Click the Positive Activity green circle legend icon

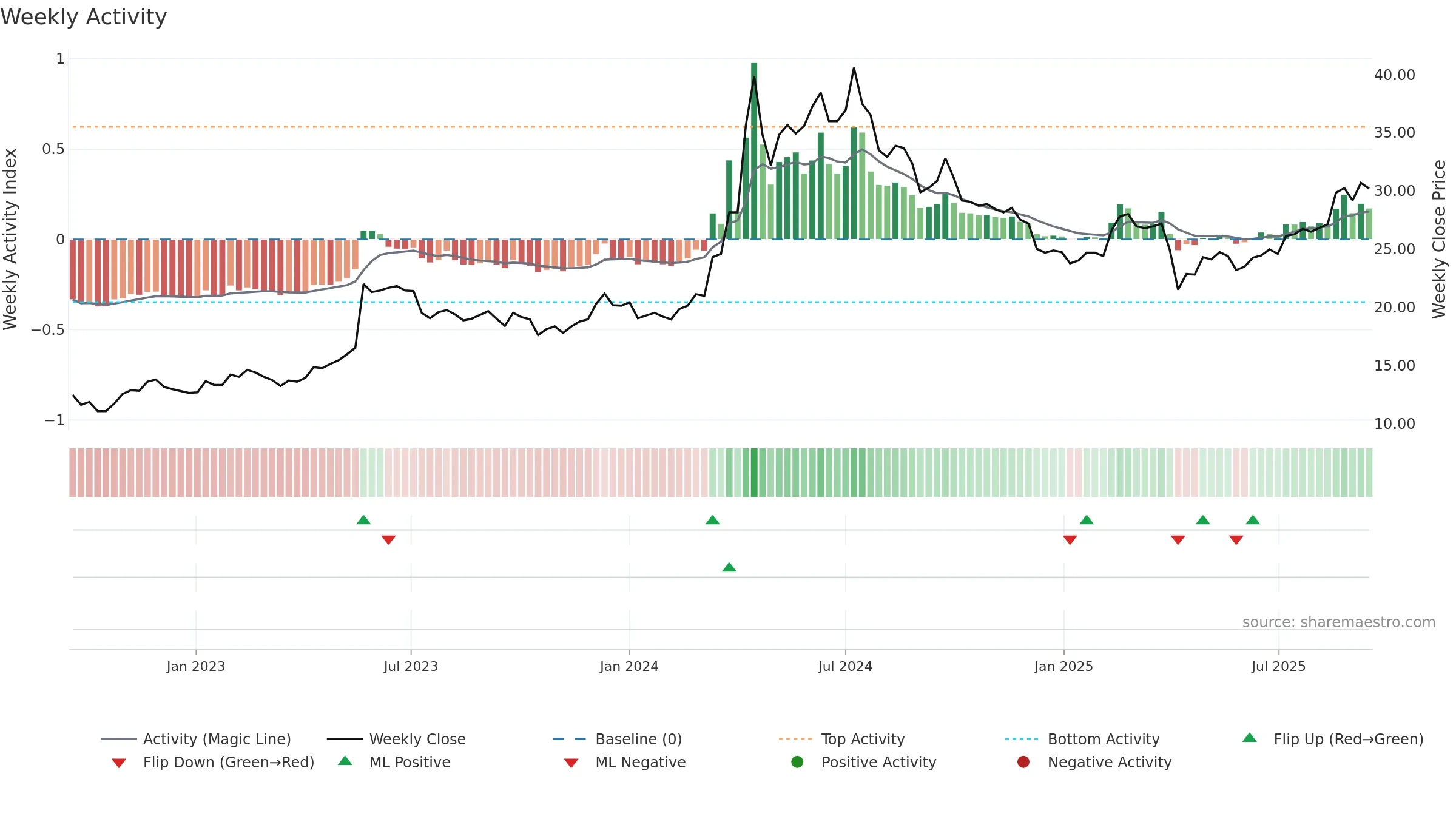pyautogui.click(x=797, y=762)
